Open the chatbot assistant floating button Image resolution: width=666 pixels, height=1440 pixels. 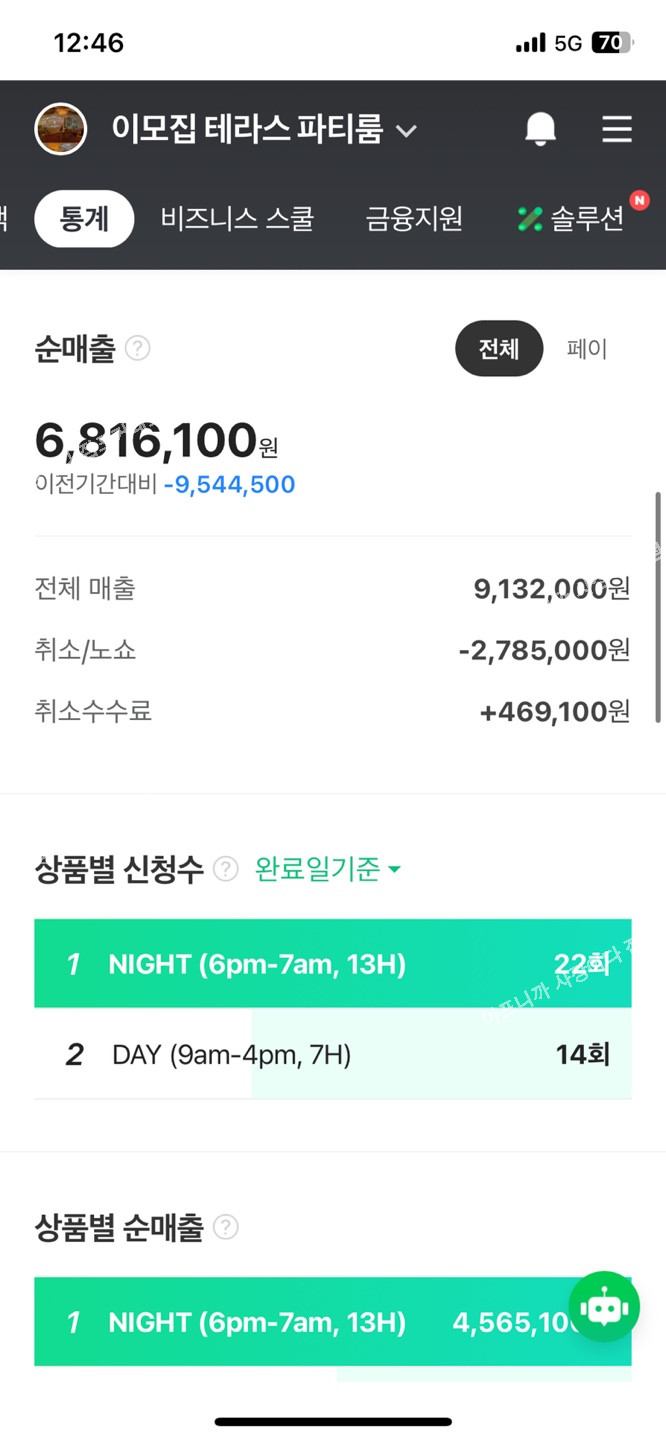coord(604,1306)
